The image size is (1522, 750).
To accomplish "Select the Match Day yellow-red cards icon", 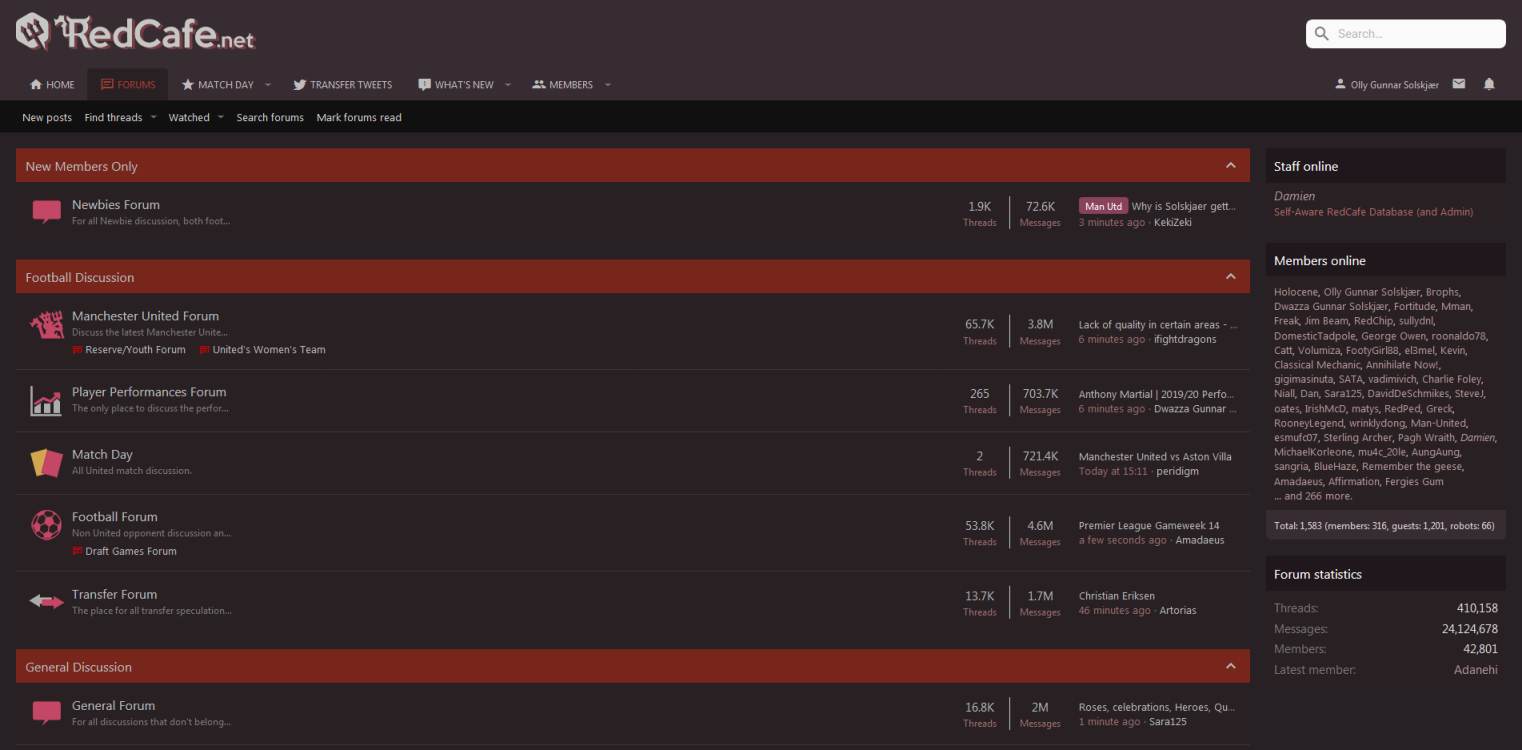I will click(46, 463).
